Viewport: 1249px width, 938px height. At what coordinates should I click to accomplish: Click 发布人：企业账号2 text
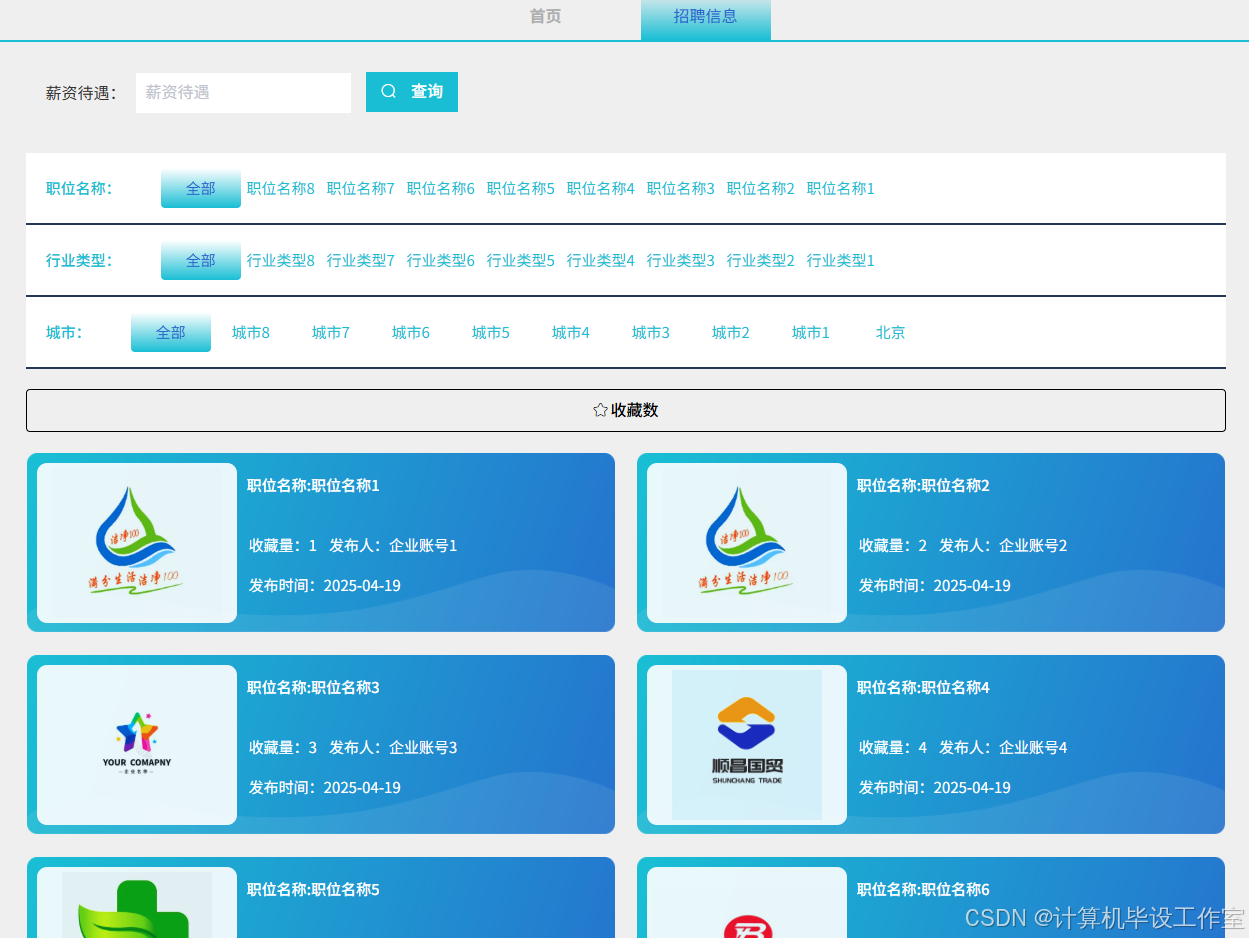[x=1003, y=545]
